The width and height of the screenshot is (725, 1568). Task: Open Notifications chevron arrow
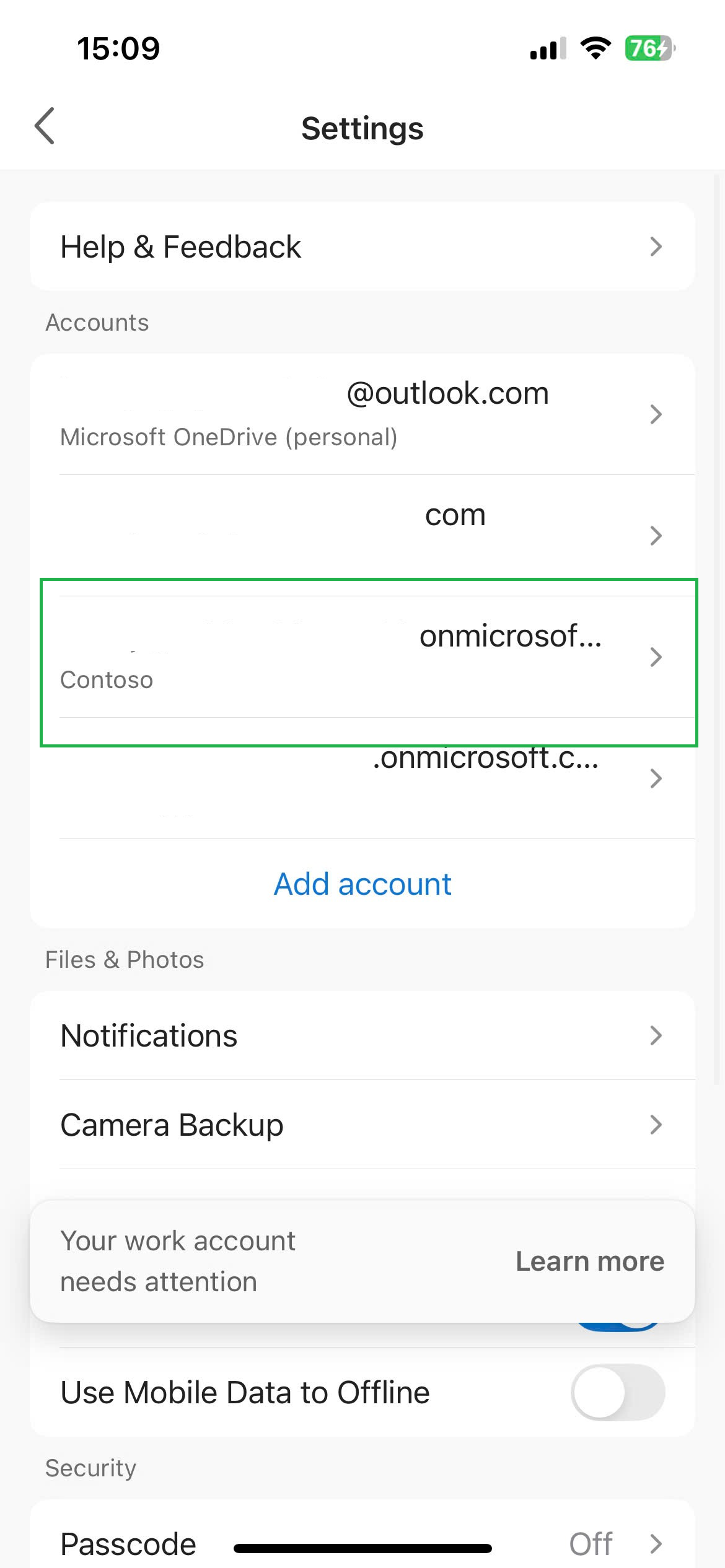(x=656, y=1035)
